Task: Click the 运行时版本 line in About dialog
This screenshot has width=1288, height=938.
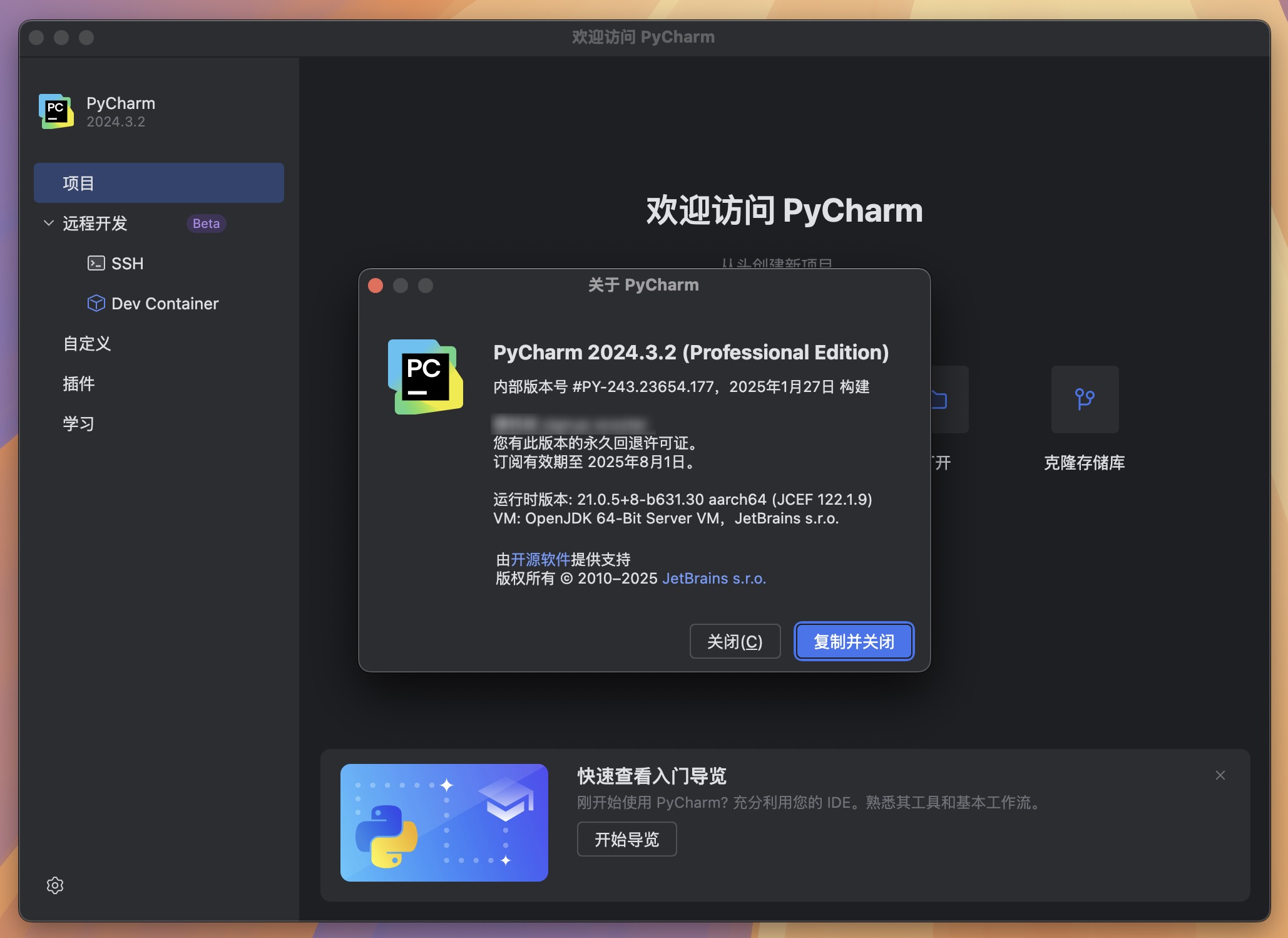Action: pos(683,499)
